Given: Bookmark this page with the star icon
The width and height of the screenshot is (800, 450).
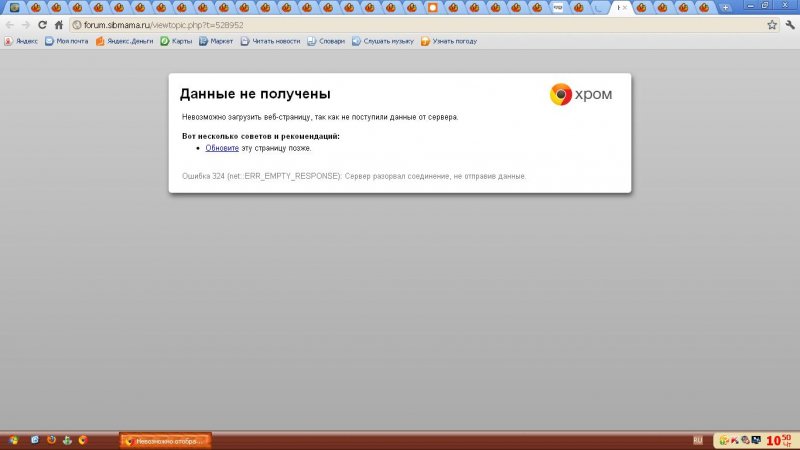Looking at the screenshot, I should [771, 24].
